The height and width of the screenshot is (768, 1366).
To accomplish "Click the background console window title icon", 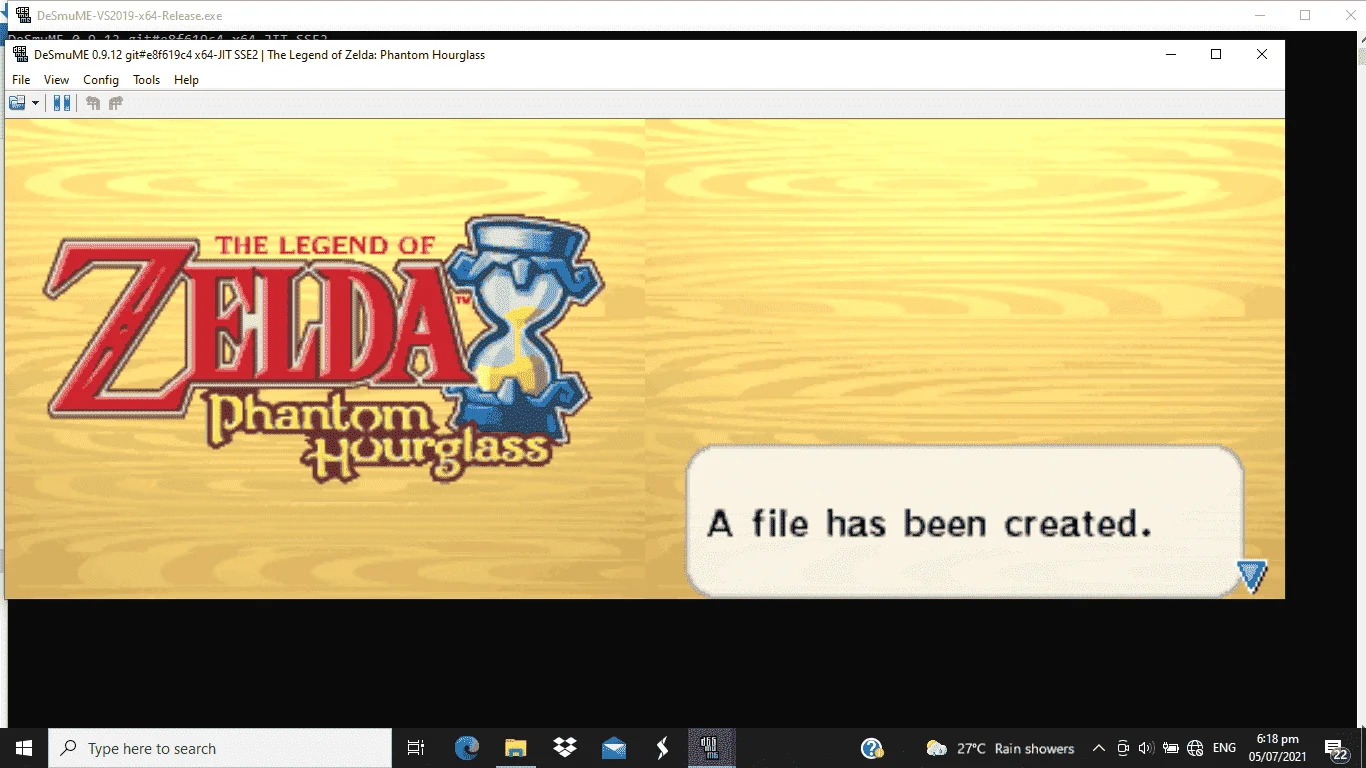I will click(23, 16).
